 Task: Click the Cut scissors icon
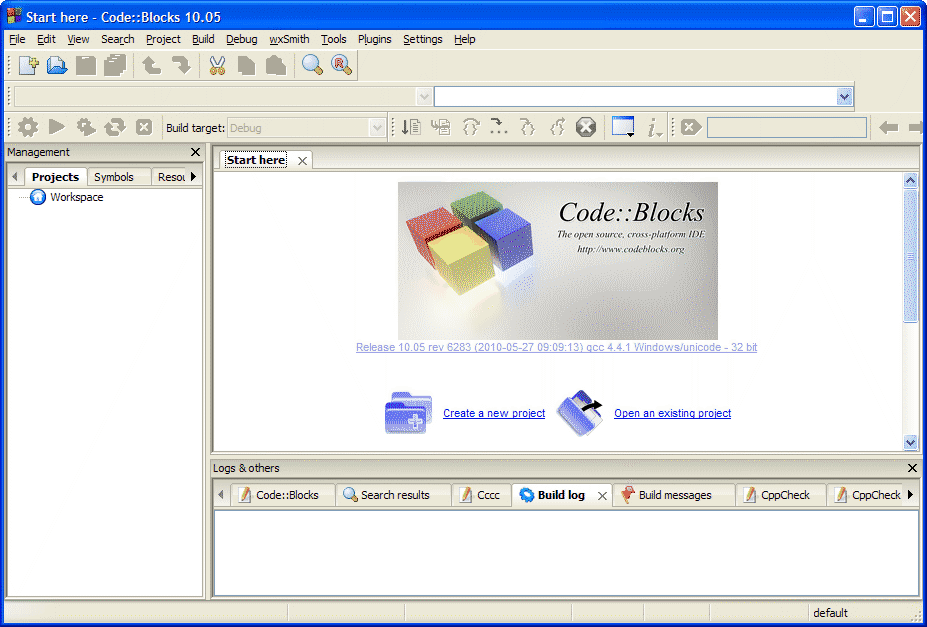click(x=217, y=66)
